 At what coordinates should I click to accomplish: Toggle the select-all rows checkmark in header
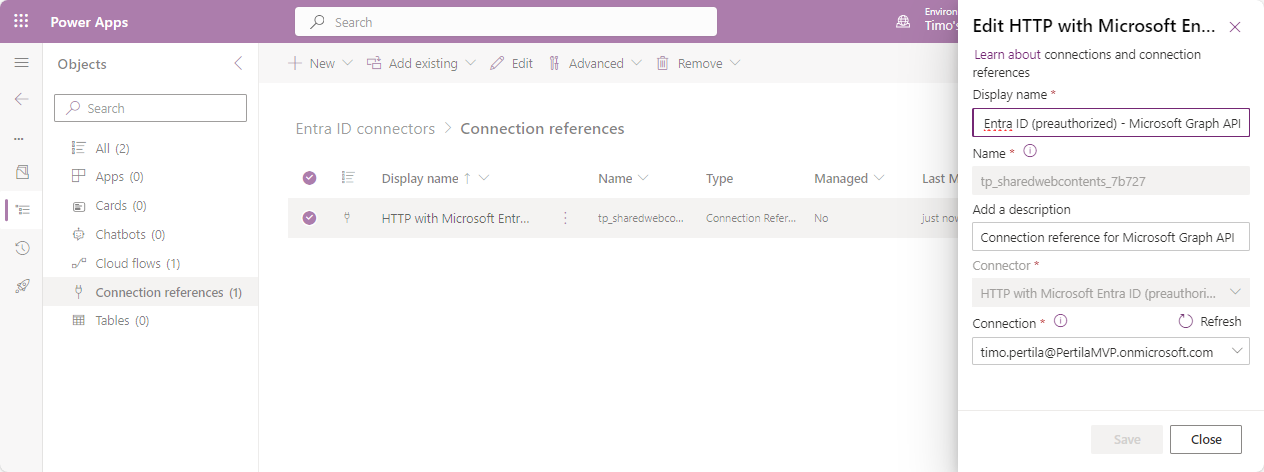309,178
